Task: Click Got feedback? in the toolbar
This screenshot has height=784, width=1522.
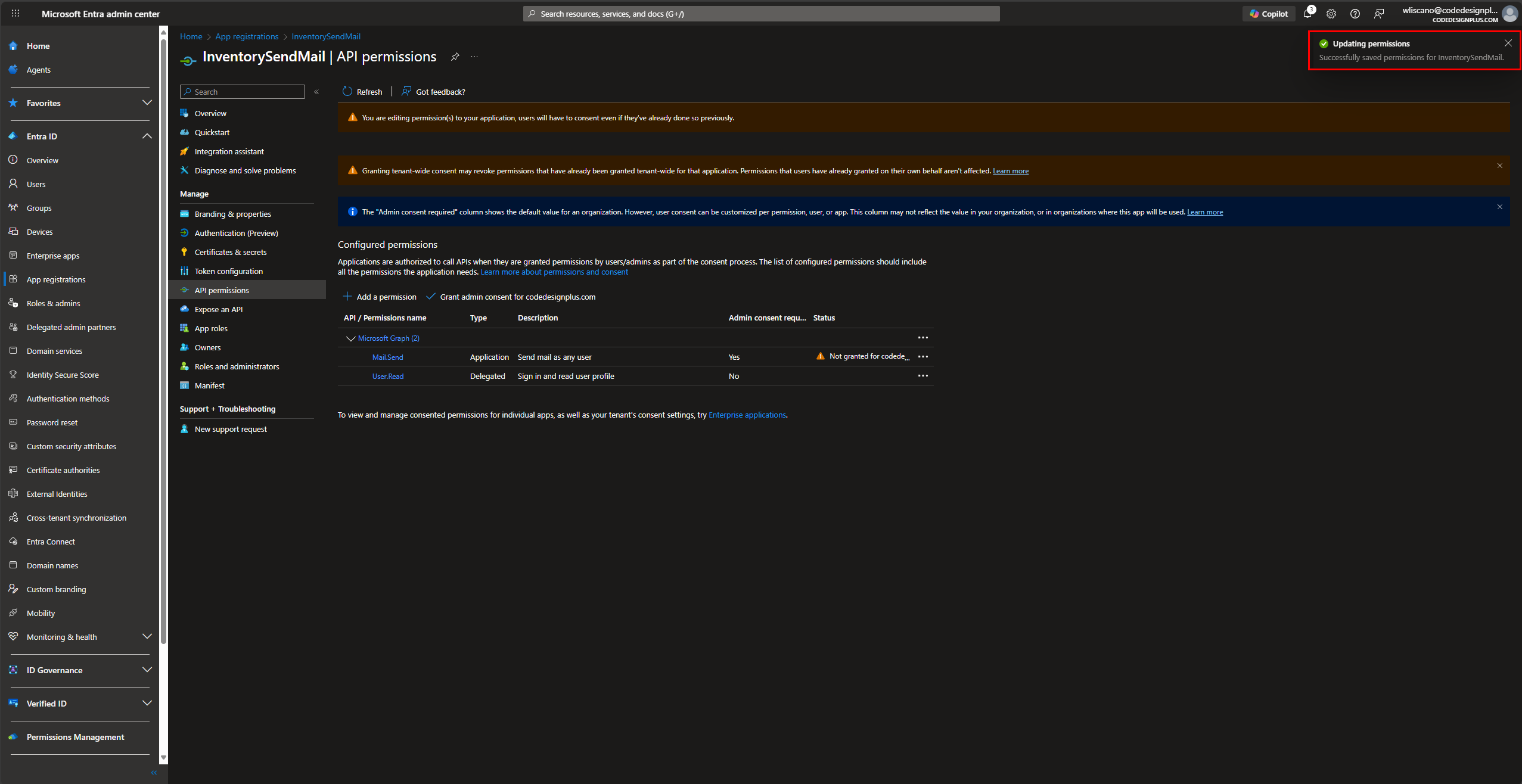Action: (433, 92)
